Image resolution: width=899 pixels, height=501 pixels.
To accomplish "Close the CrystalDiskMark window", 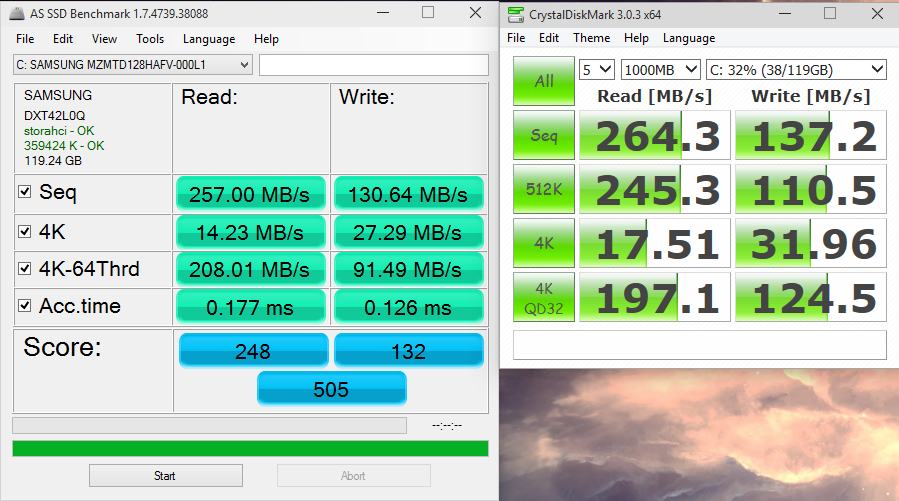I will coord(876,14).
